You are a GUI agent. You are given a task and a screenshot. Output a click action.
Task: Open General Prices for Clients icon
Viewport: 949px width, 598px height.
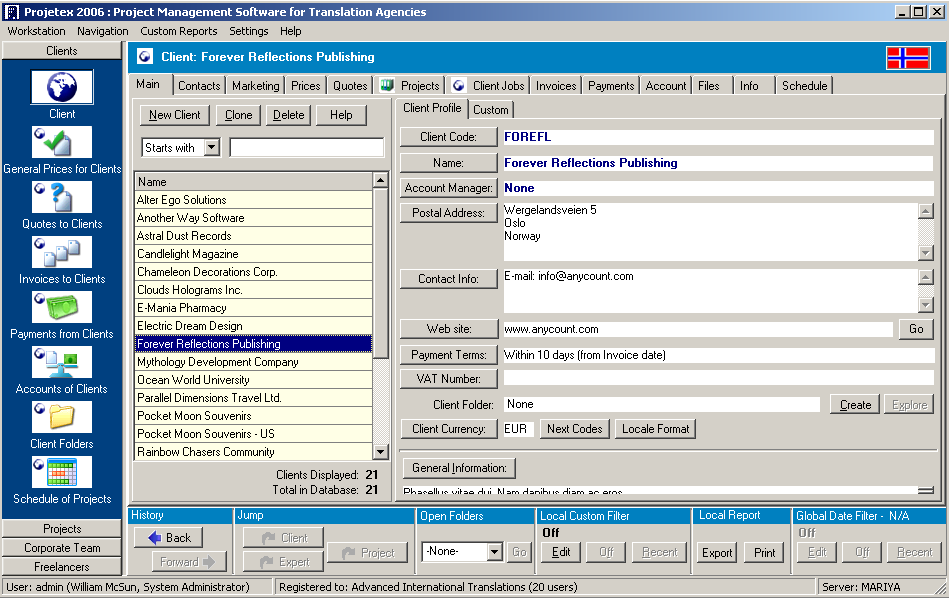(62, 142)
